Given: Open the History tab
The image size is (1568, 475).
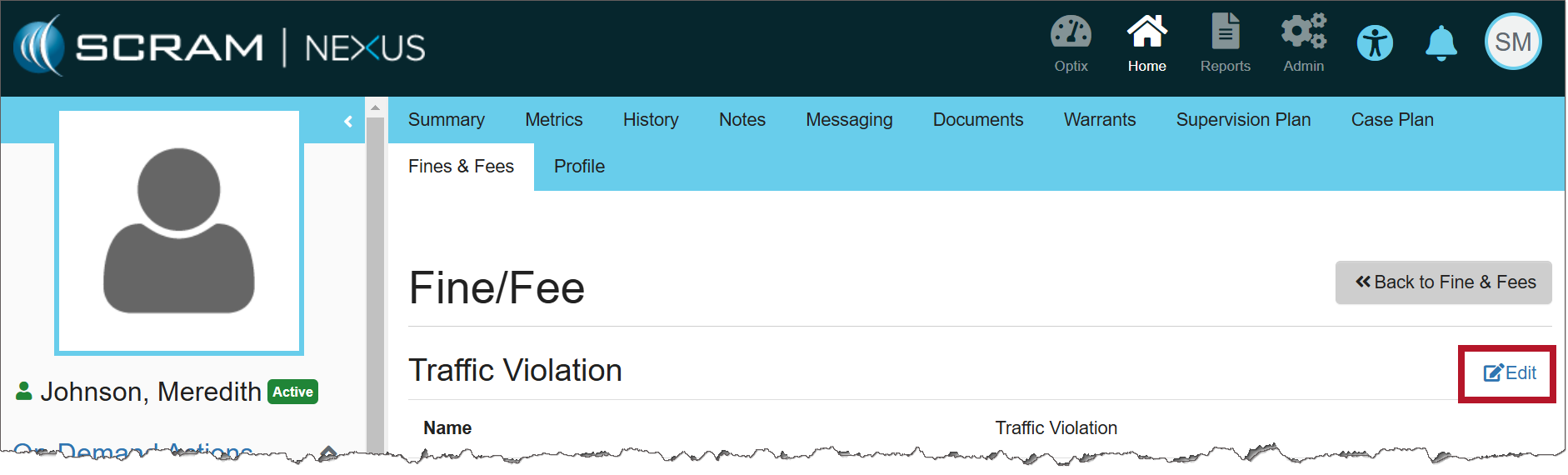Looking at the screenshot, I should coord(650,120).
